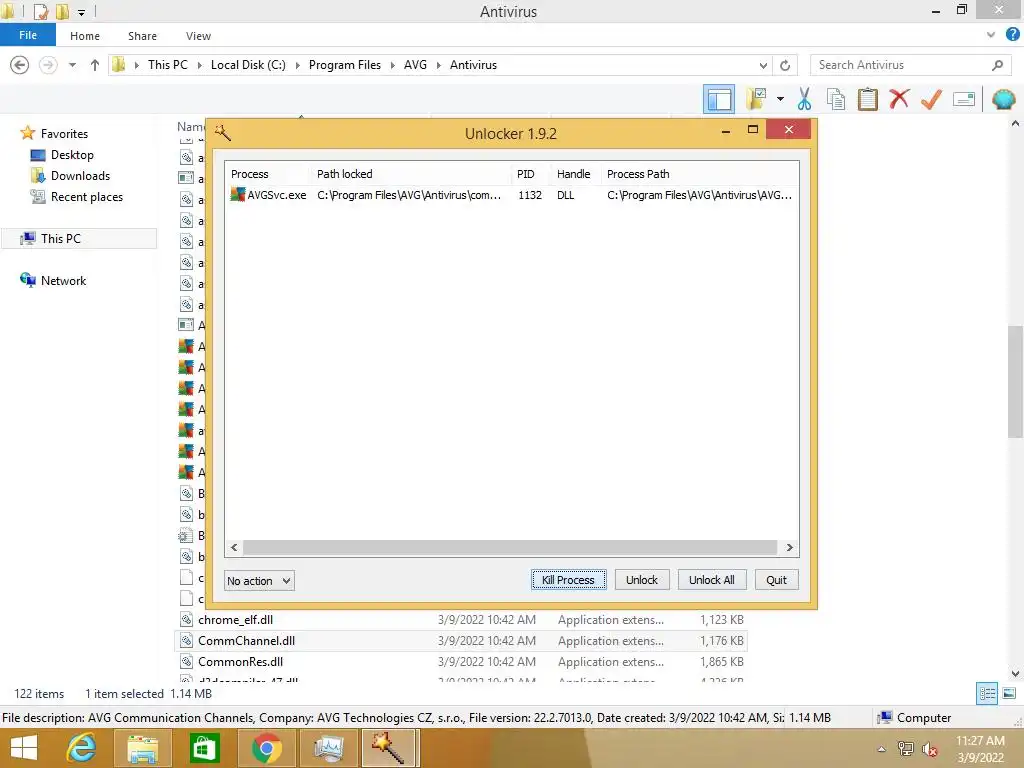
Task: Go forward in Explorer navigation
Action: [x=48, y=65]
